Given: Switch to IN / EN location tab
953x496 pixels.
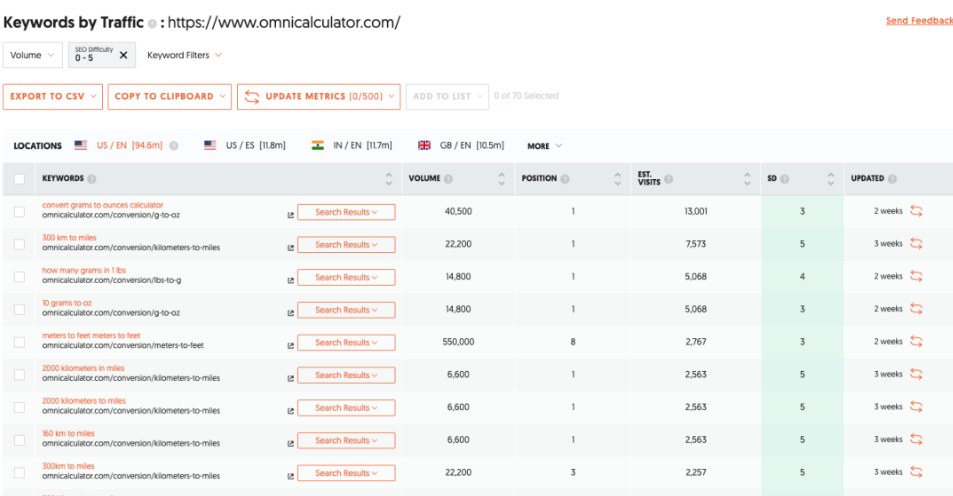Looking at the screenshot, I should tap(352, 145).
